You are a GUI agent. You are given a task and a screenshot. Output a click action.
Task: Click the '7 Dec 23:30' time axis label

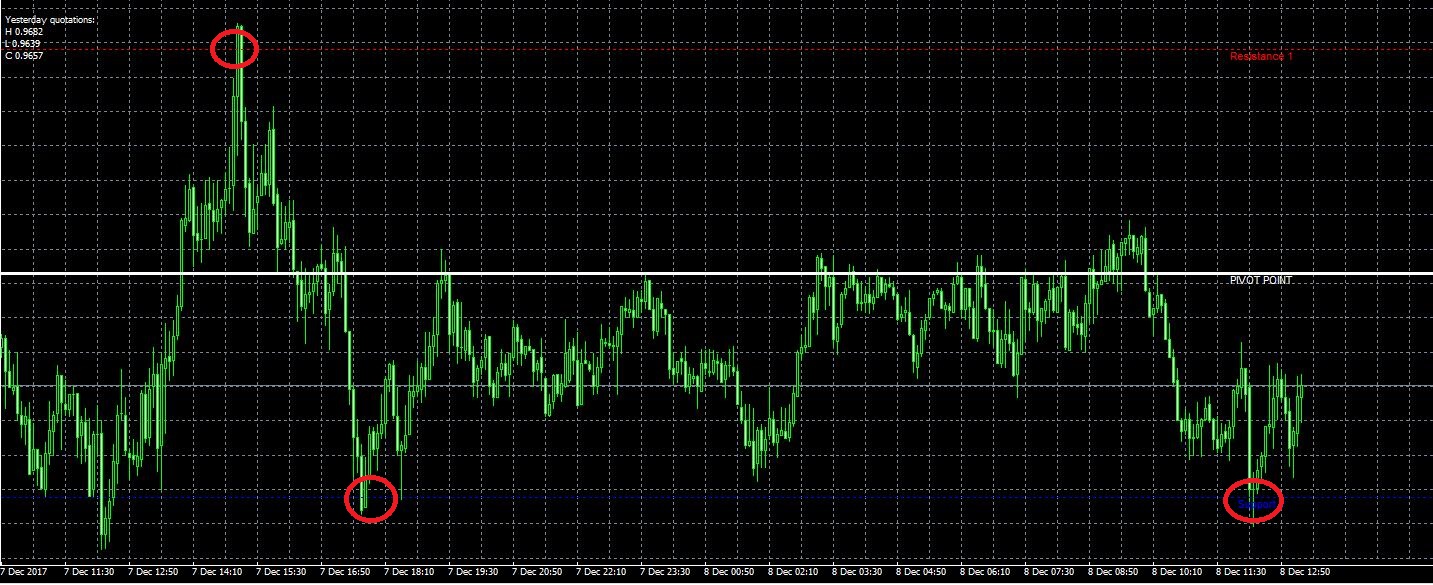click(x=666, y=573)
